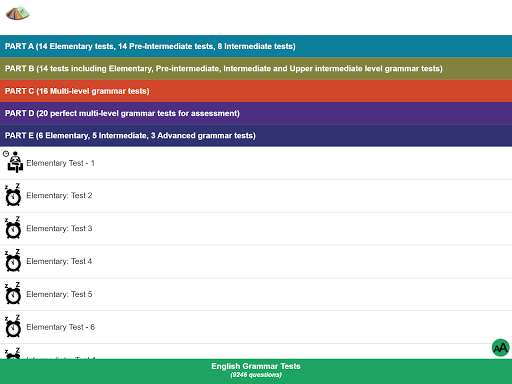Expand the PART B section header
The width and height of the screenshot is (512, 384).
point(256,69)
